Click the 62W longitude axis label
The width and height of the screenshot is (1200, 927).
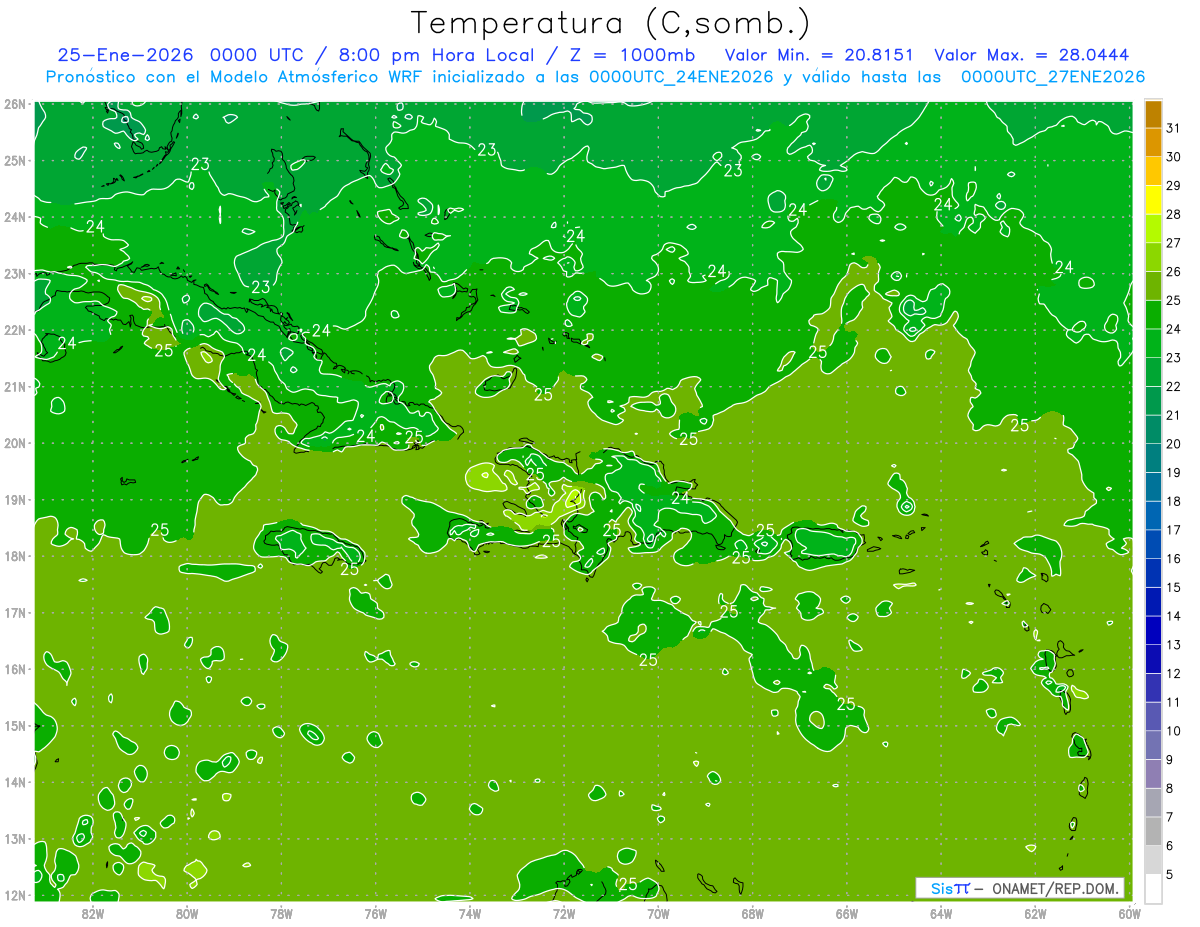click(x=1035, y=913)
